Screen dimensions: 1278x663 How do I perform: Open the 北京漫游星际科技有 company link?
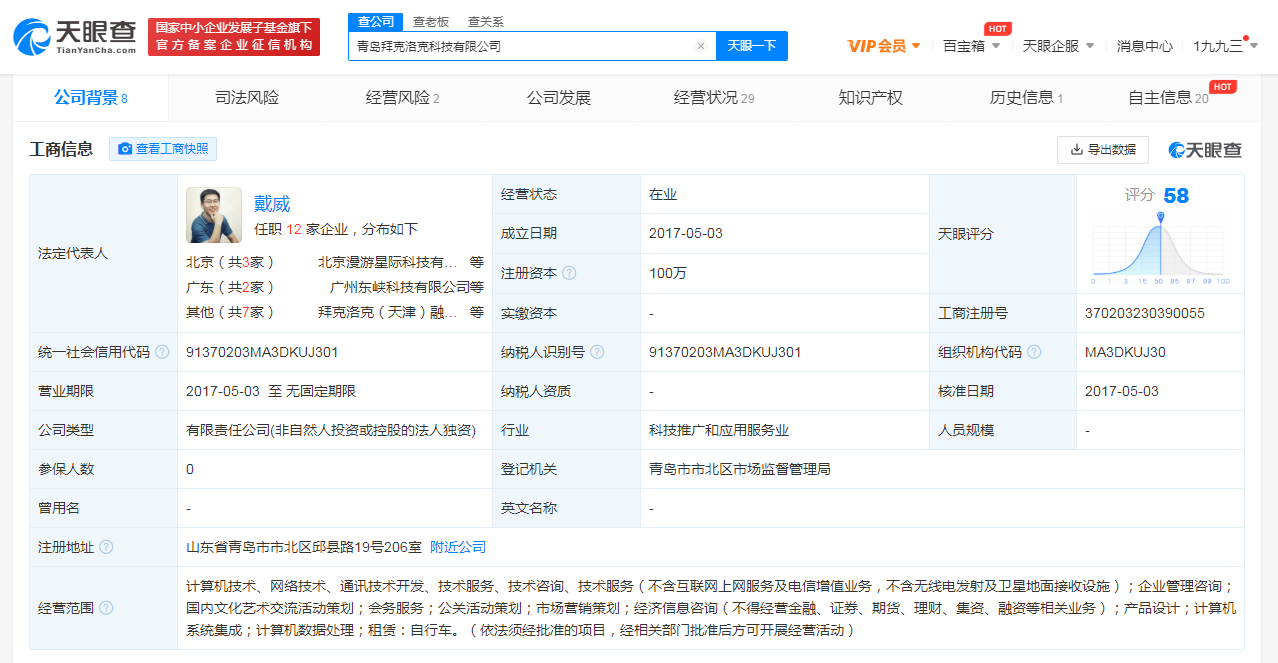pyautogui.click(x=387, y=262)
